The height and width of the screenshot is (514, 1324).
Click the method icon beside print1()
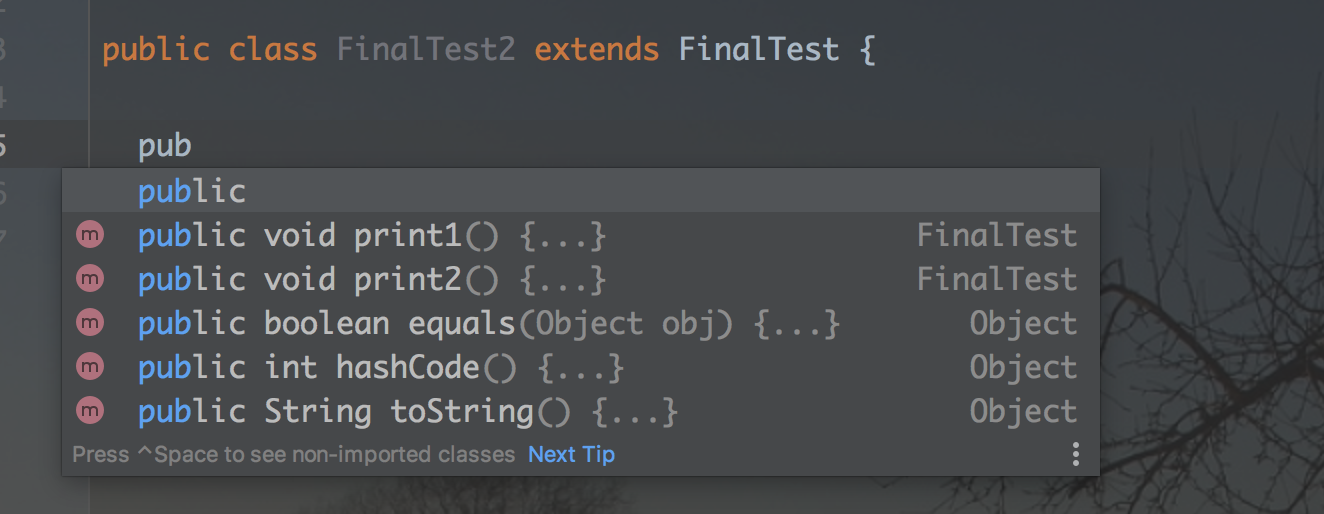90,235
